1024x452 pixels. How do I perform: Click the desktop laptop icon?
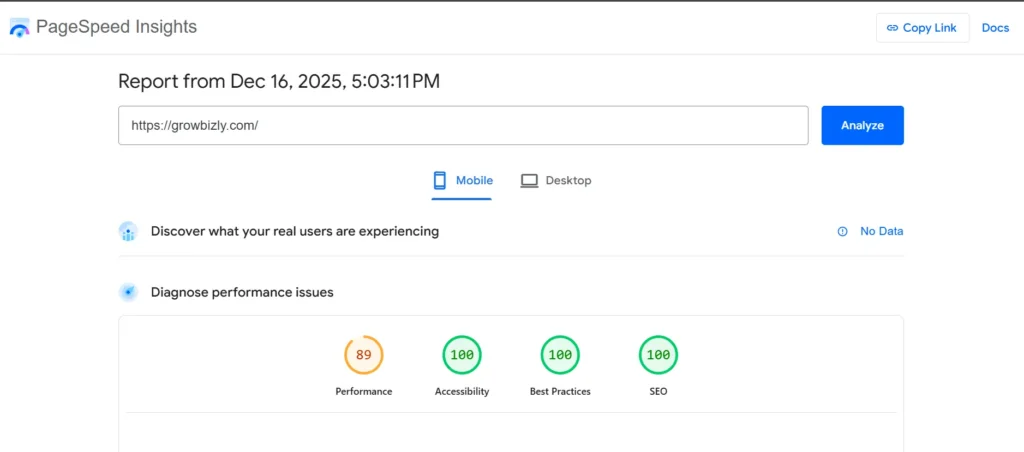coord(529,181)
